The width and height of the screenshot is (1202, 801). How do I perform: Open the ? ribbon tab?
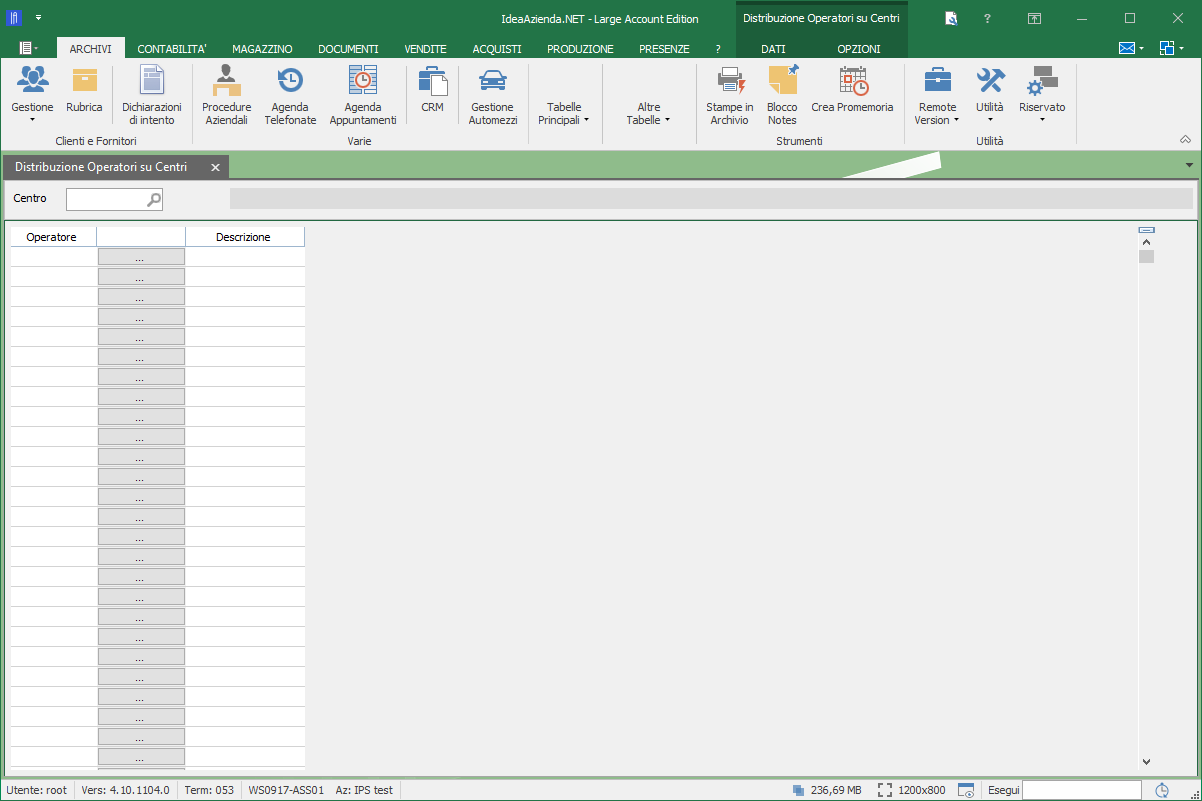point(718,48)
